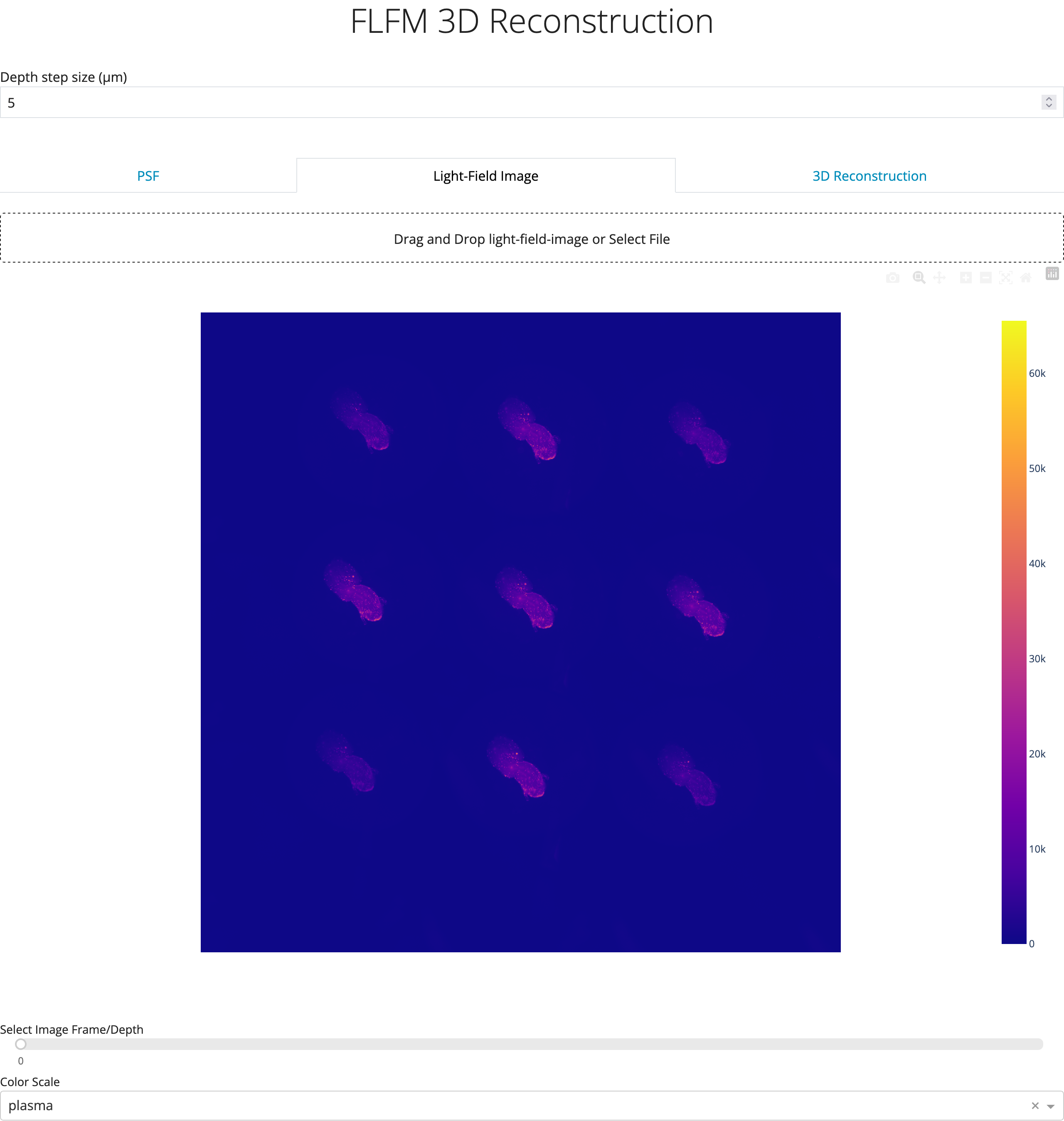Click the 'Depth step size (µm)' label
The image size is (1064, 1121).
(x=64, y=77)
